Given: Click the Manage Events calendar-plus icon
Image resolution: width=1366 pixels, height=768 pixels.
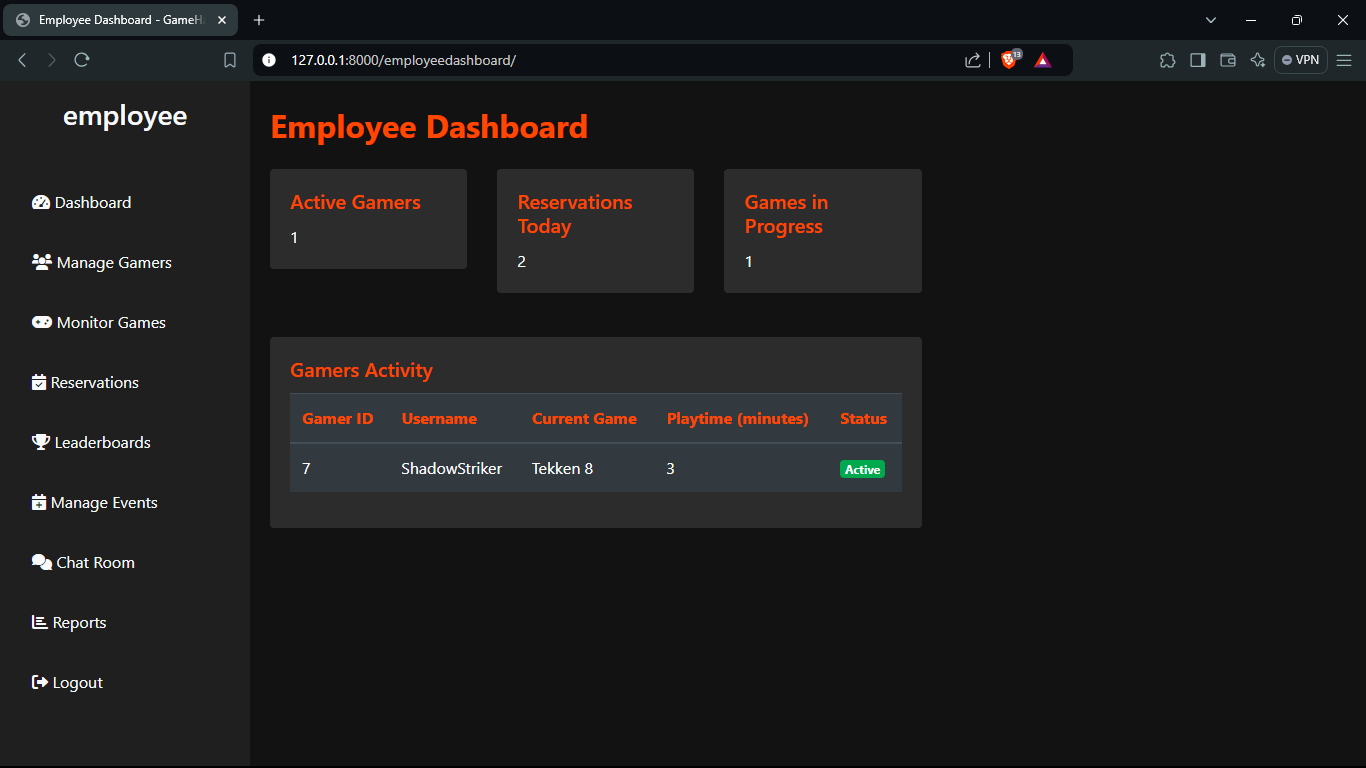Looking at the screenshot, I should pos(39,502).
